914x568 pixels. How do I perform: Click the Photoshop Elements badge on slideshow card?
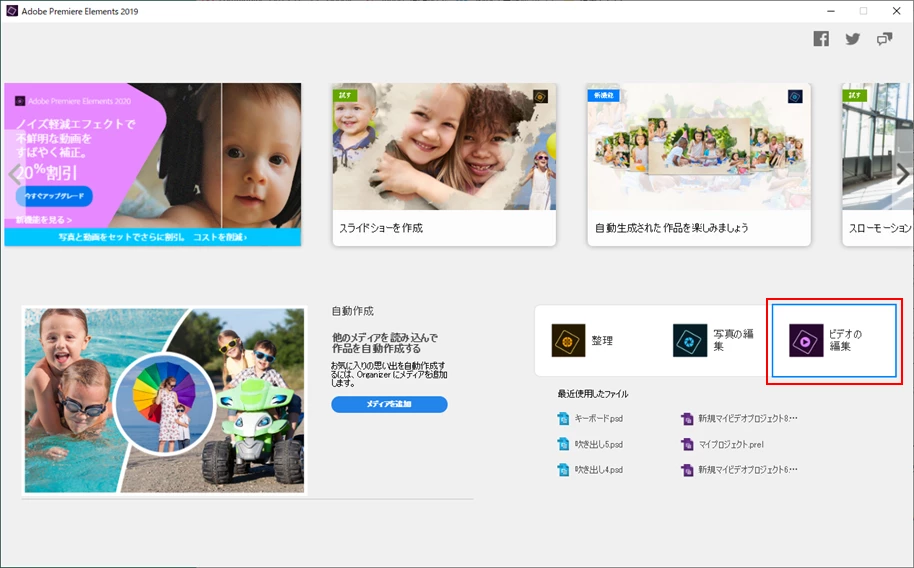tap(540, 96)
